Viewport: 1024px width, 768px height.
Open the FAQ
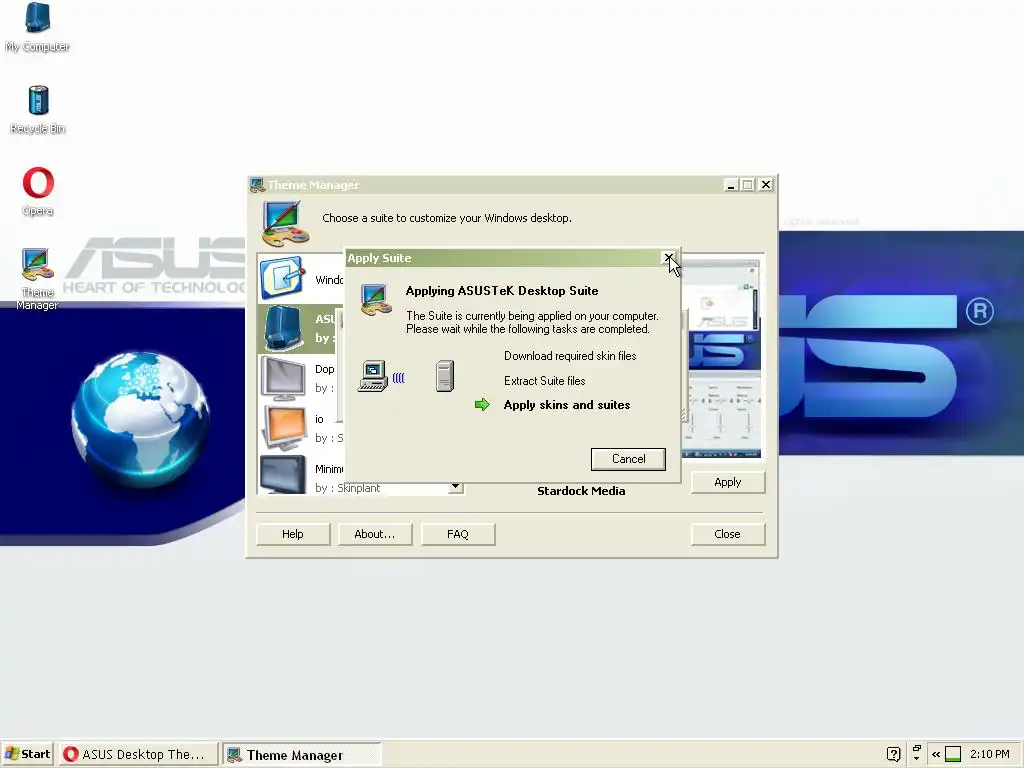pyautogui.click(x=458, y=534)
